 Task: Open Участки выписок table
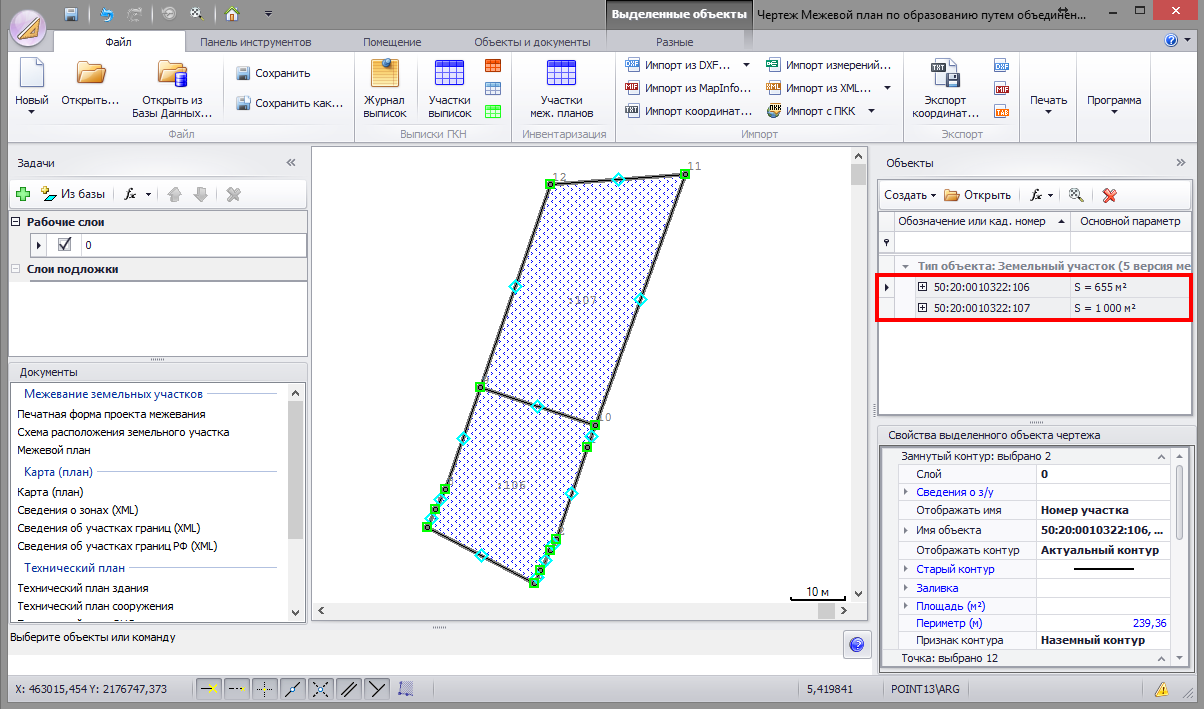[449, 88]
